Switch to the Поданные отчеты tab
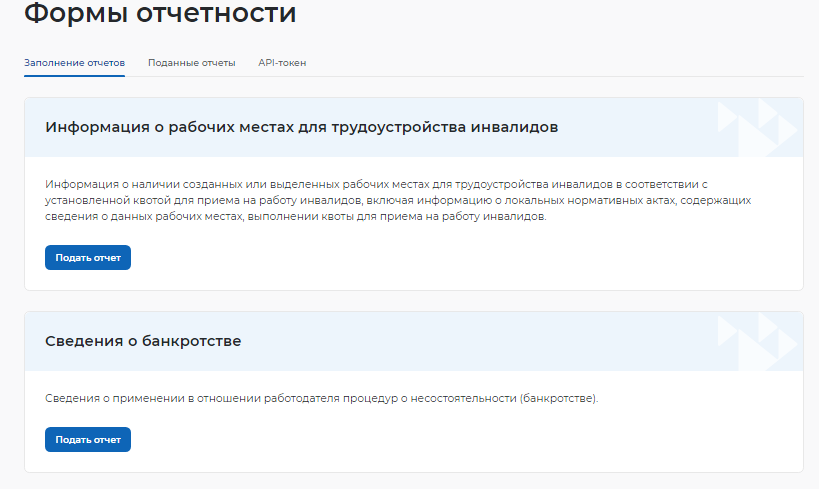819x489 pixels. (192, 63)
